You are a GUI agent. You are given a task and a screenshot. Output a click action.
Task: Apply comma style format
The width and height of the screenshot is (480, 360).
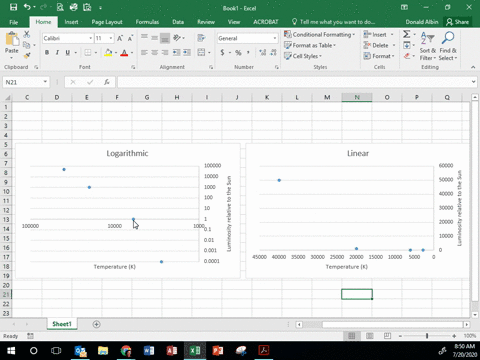point(248,53)
